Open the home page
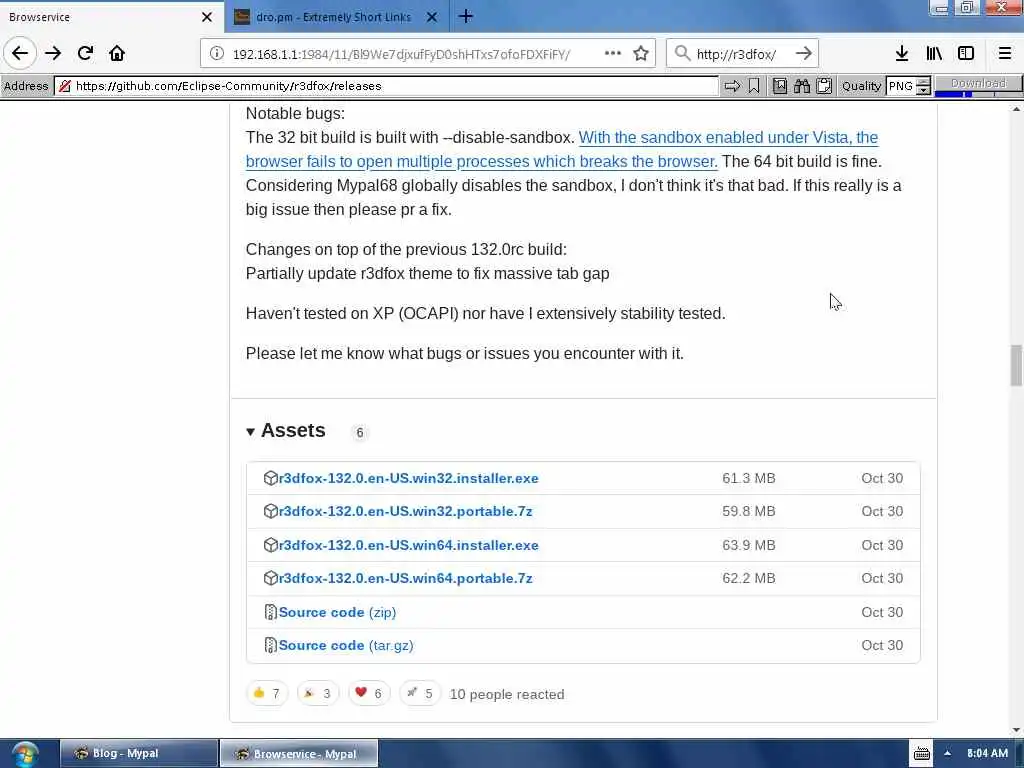This screenshot has width=1024, height=768. 117,53
